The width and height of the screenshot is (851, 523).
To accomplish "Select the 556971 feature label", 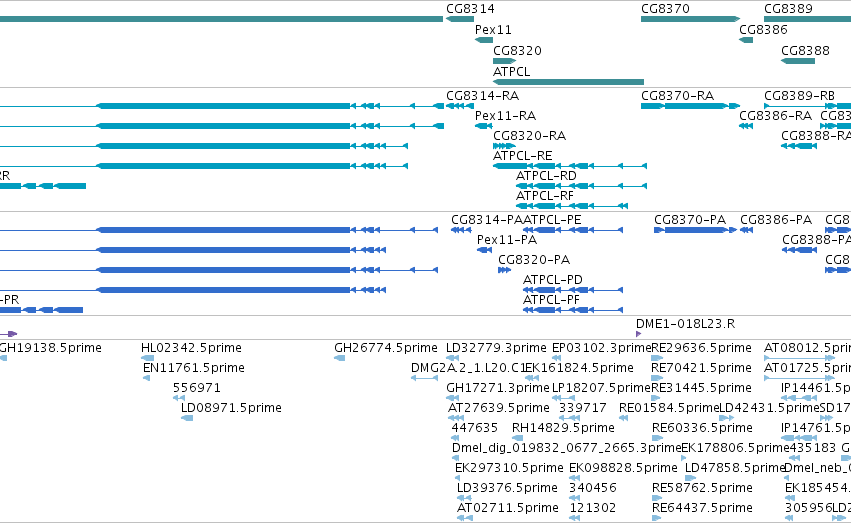I will pyautogui.click(x=196, y=388).
